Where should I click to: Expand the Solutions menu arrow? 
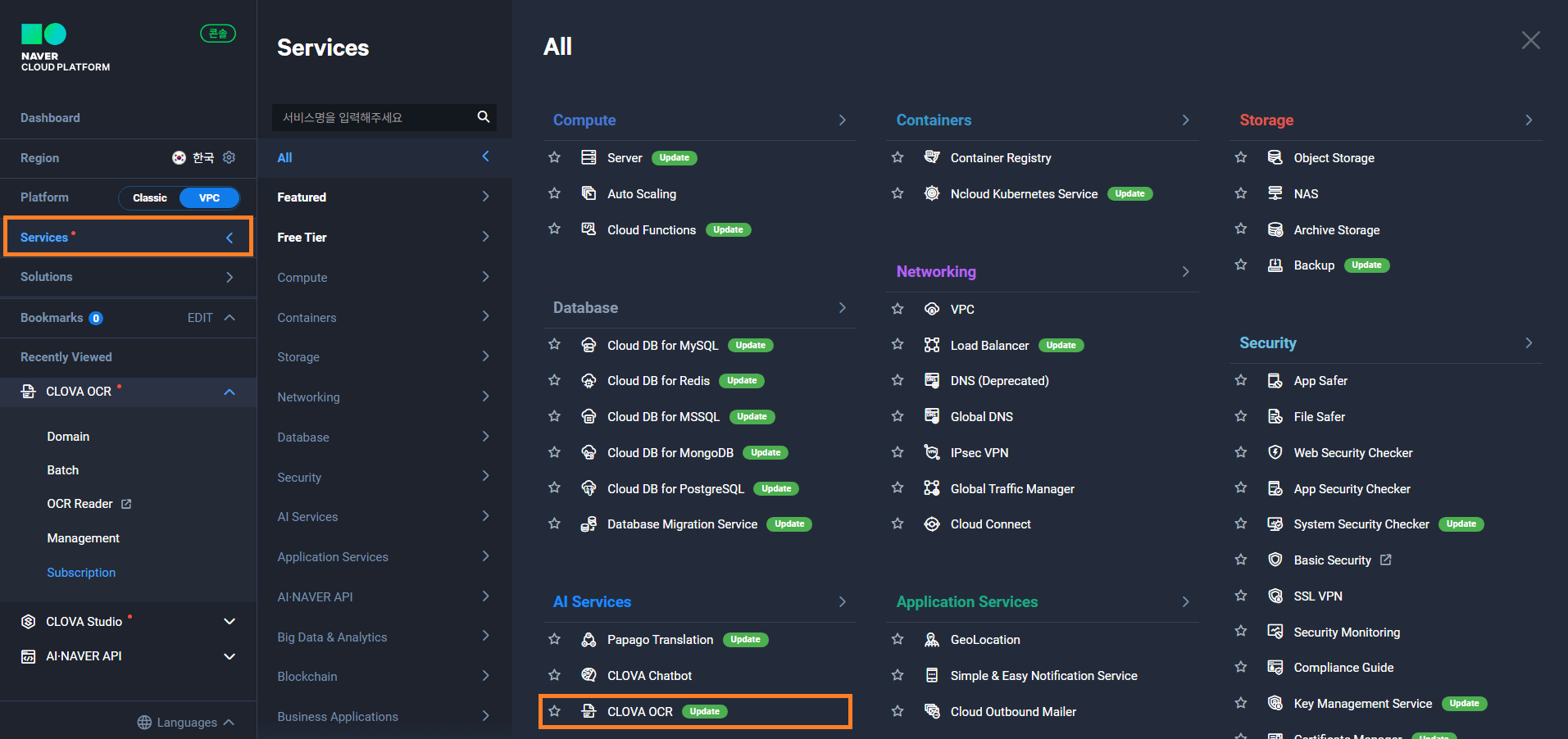(x=230, y=277)
